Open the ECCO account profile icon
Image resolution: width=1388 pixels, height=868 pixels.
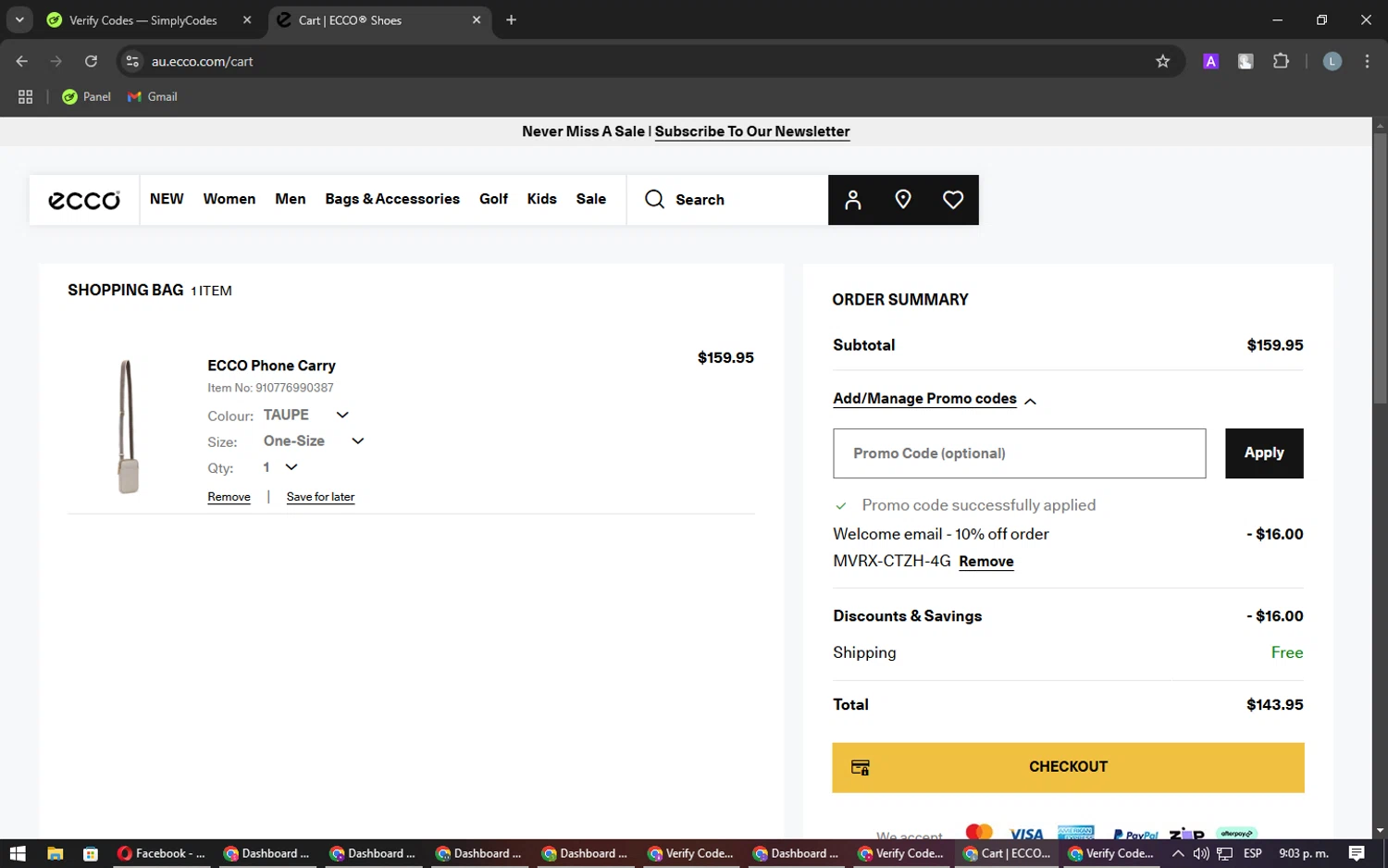tap(853, 200)
